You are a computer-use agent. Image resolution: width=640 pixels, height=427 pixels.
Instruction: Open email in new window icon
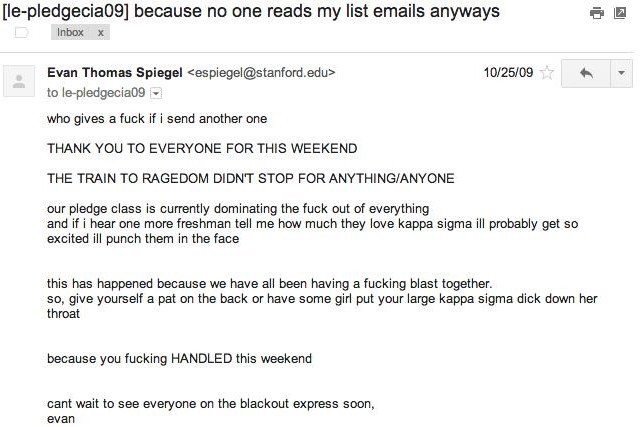point(620,13)
